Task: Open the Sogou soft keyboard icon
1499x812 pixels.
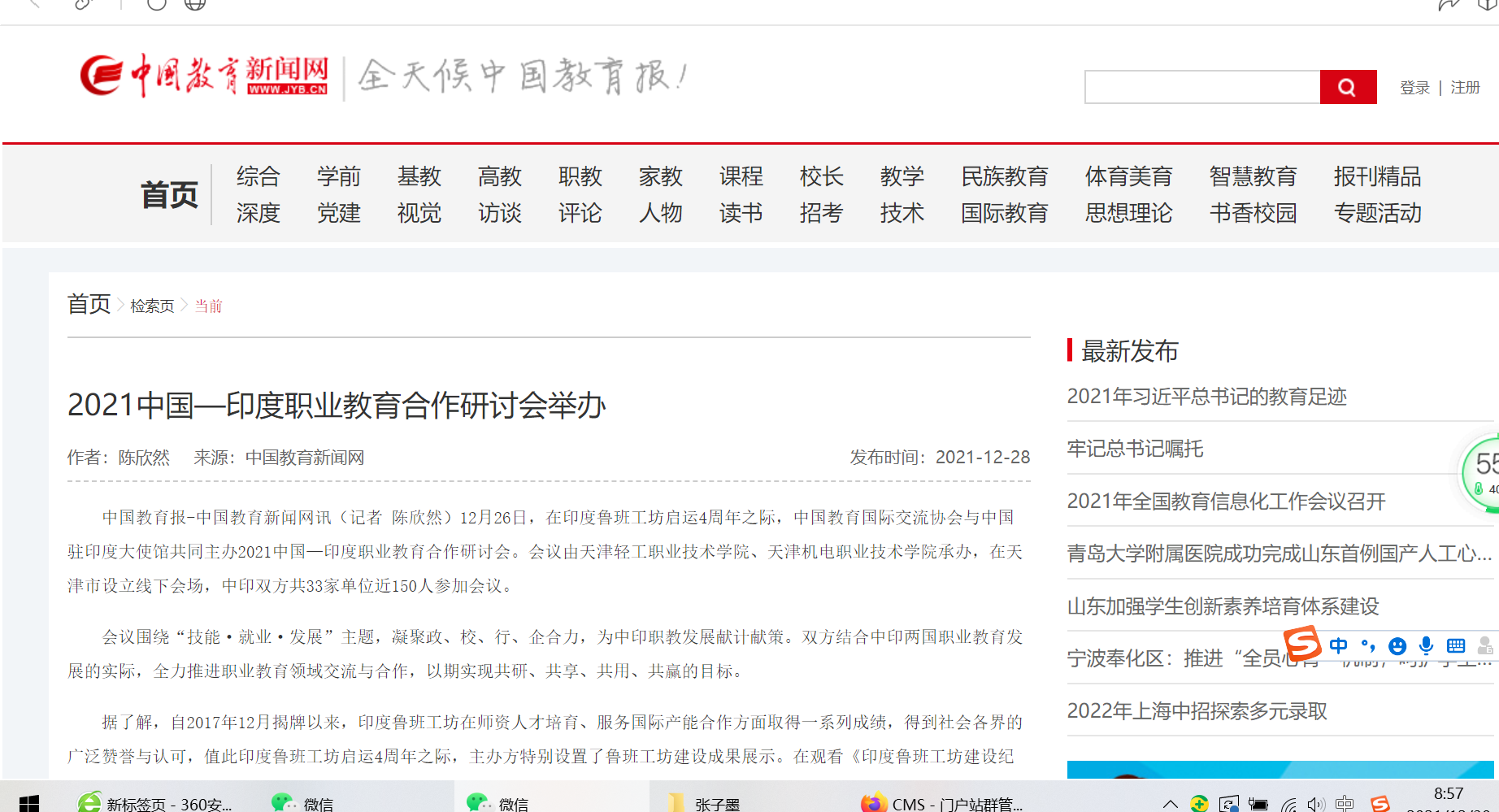Action: pos(1456,646)
